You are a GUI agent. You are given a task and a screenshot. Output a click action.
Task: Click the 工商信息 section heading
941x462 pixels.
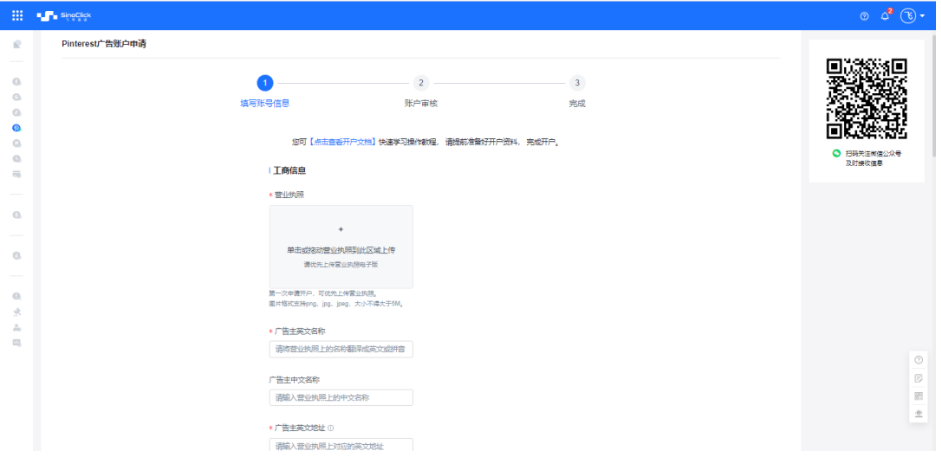[290, 170]
